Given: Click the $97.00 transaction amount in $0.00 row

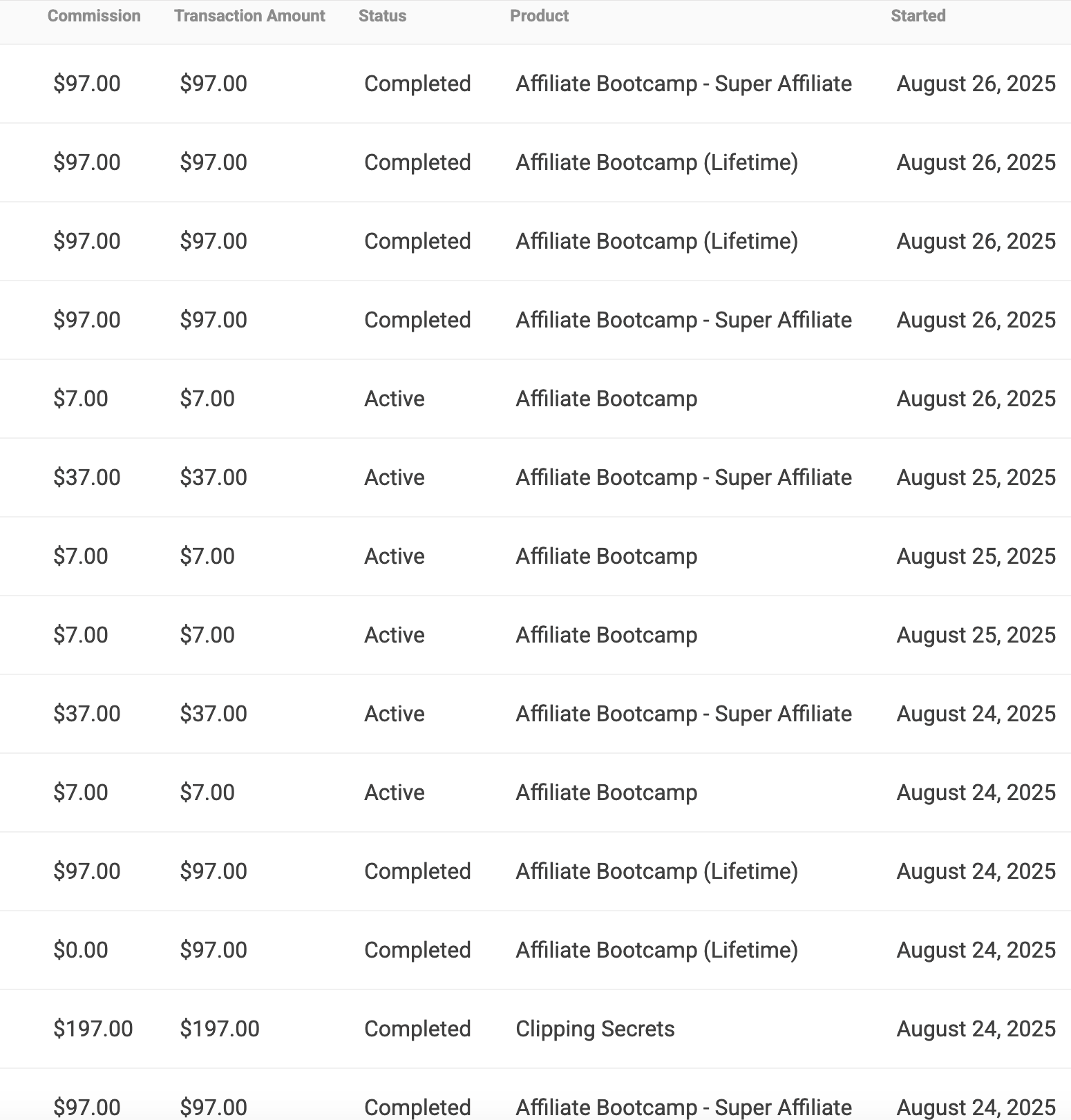Looking at the screenshot, I should 214,950.
